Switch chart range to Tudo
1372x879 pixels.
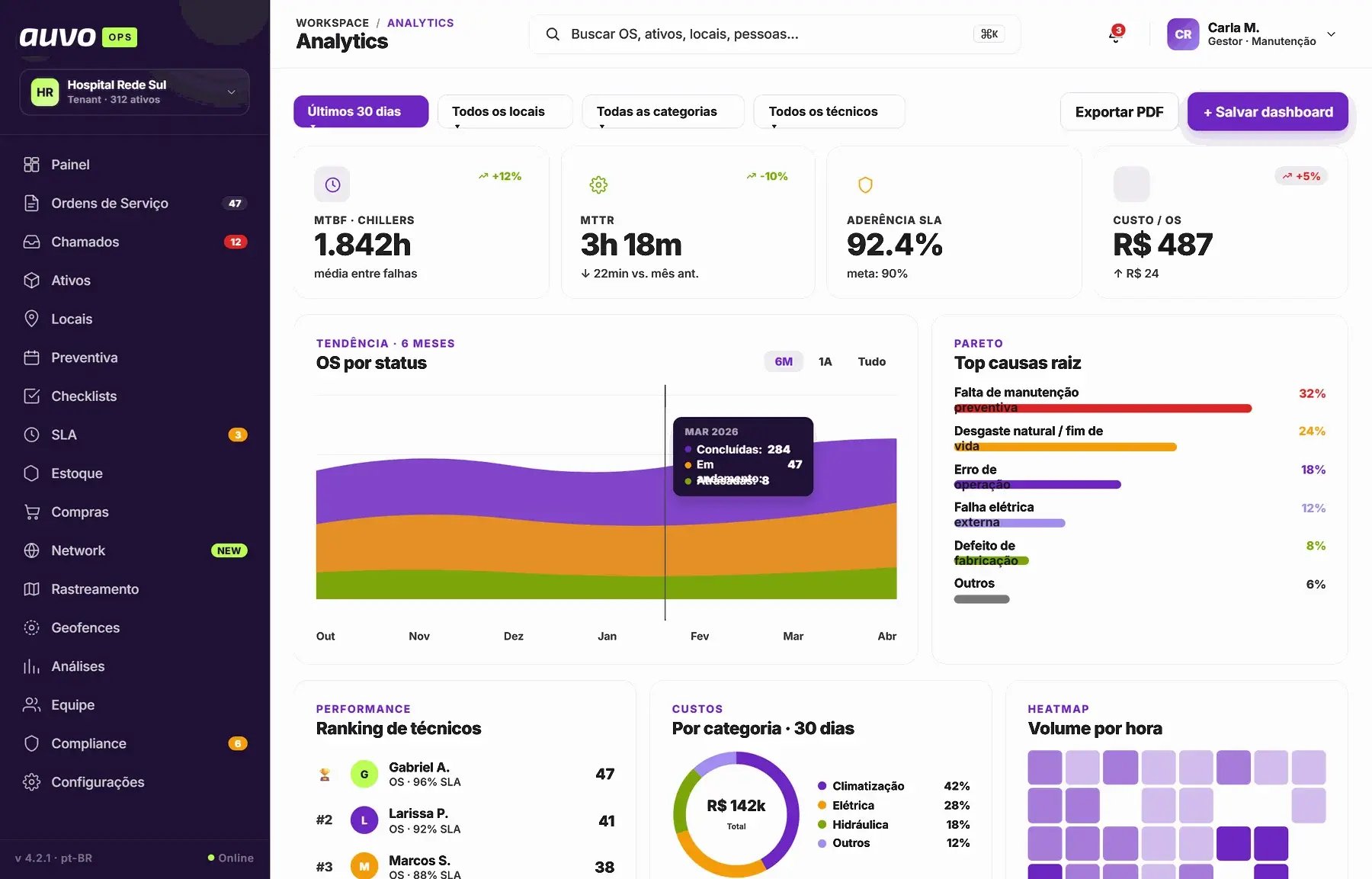tap(871, 361)
